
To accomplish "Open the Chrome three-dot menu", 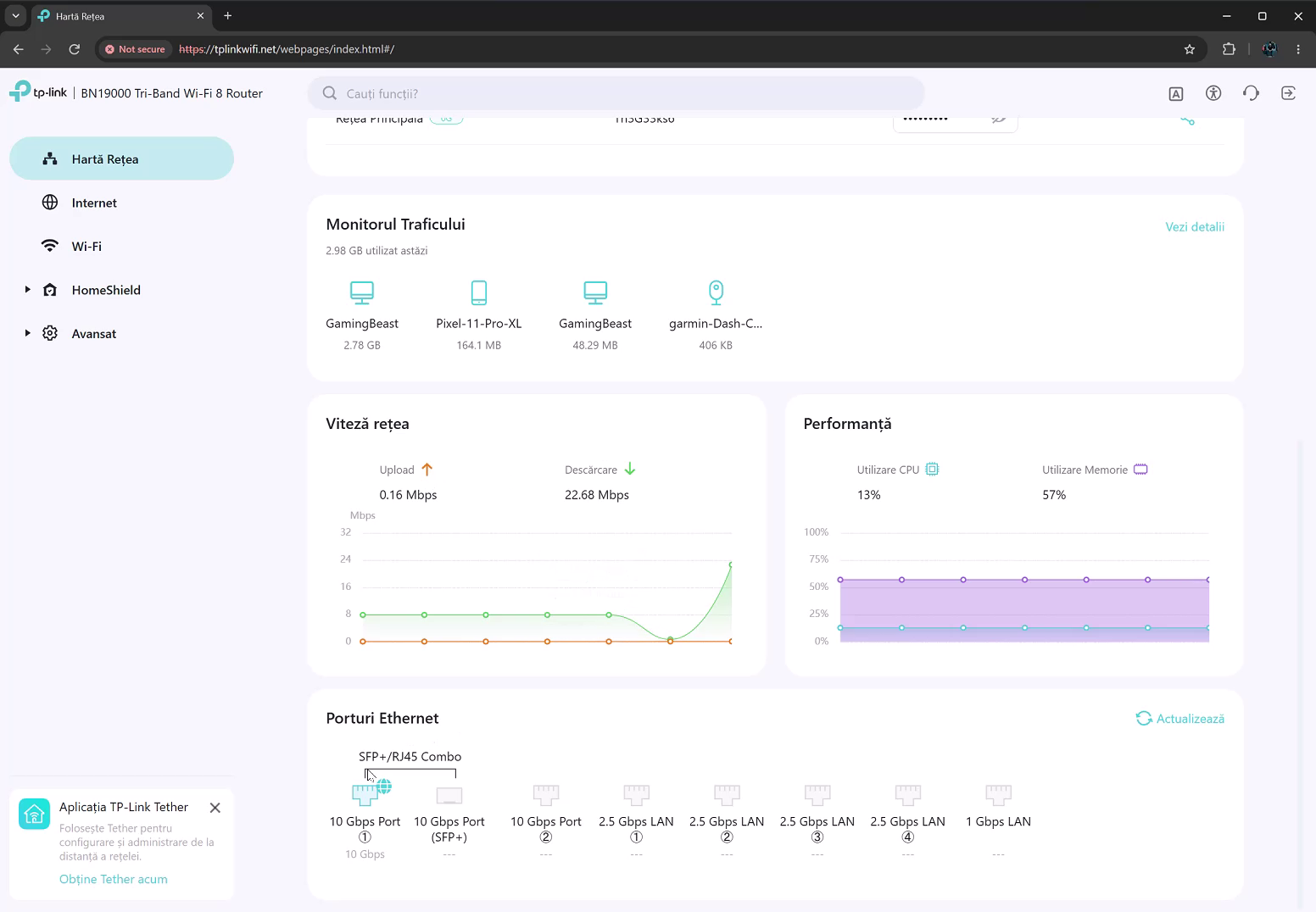I will coord(1298,49).
